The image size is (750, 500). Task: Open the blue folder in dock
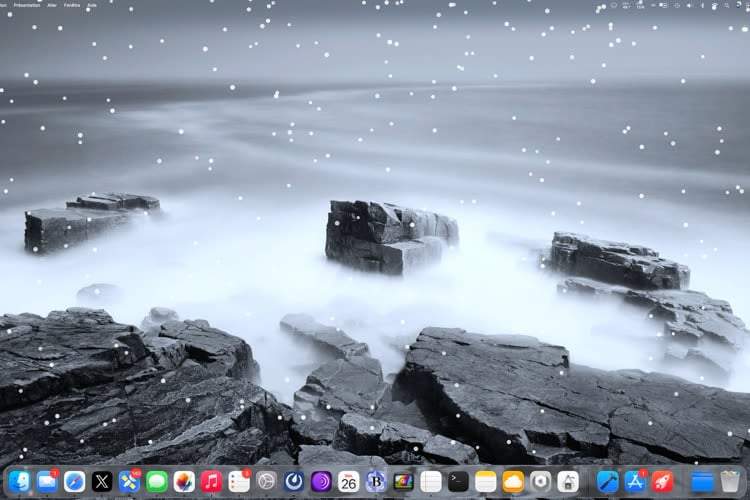pos(703,481)
